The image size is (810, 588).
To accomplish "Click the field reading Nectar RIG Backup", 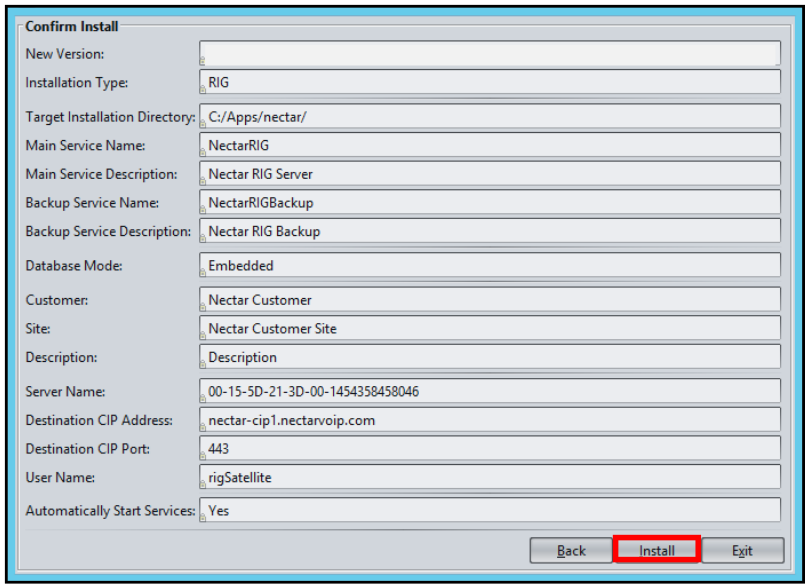I will [490, 231].
